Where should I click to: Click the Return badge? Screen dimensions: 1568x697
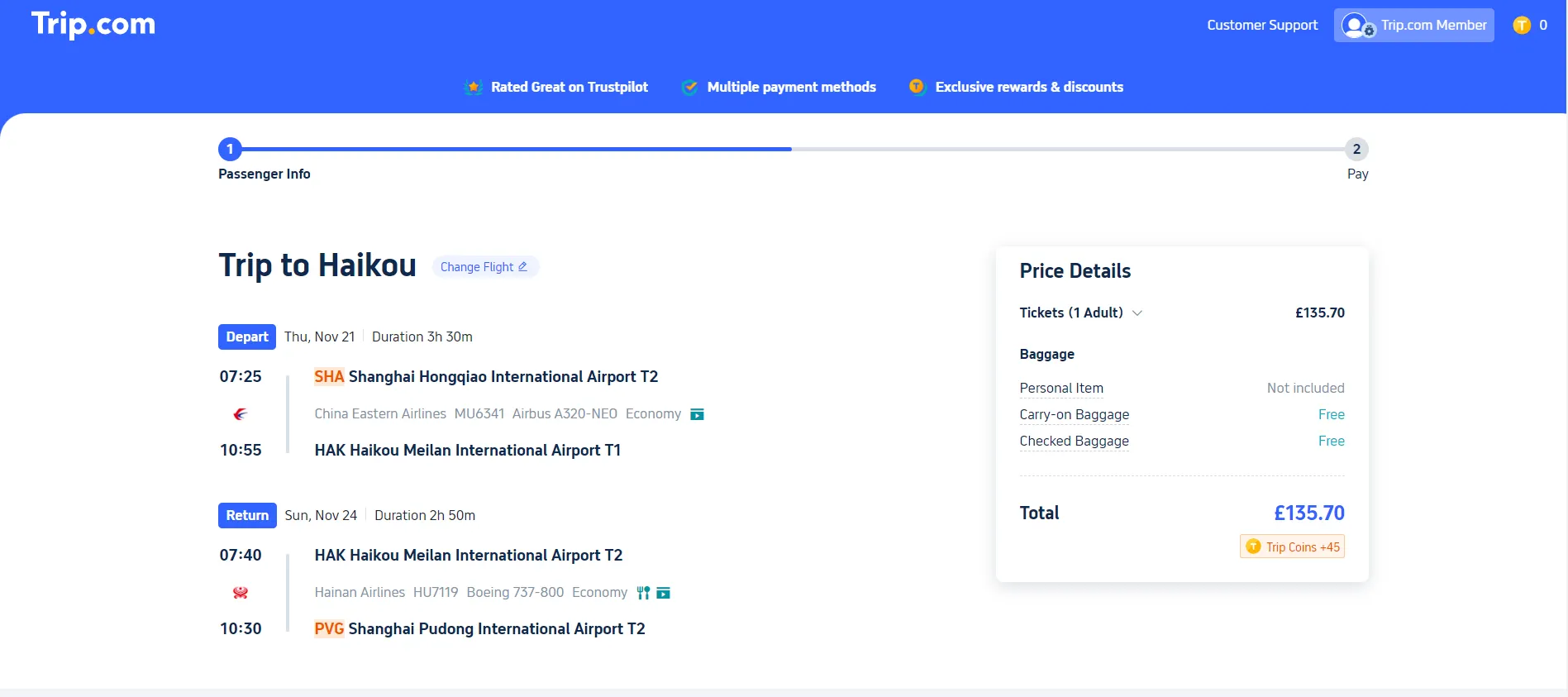click(247, 515)
